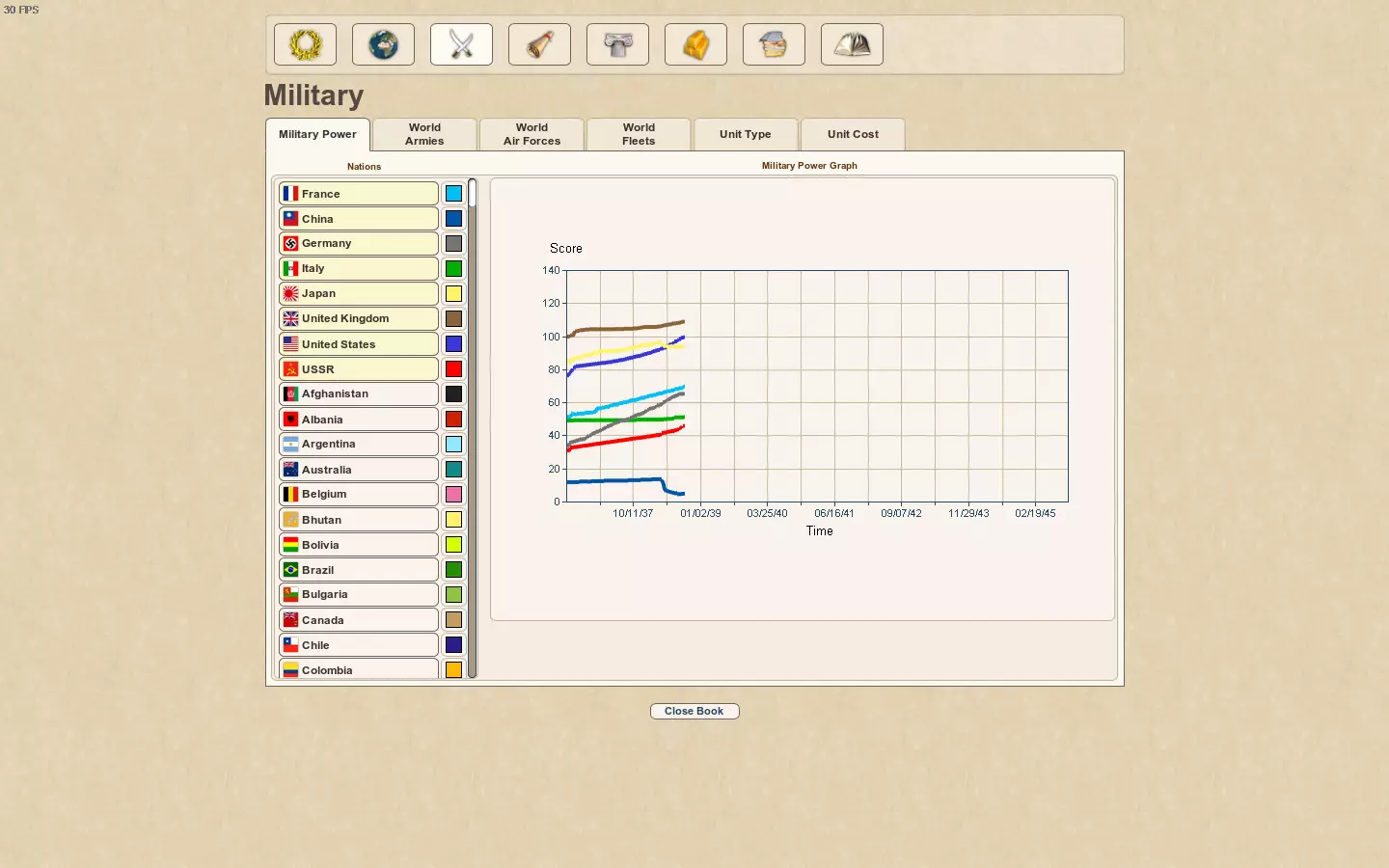This screenshot has width=1389, height=868.
Task: Select the Unit Cost tab
Action: (853, 134)
